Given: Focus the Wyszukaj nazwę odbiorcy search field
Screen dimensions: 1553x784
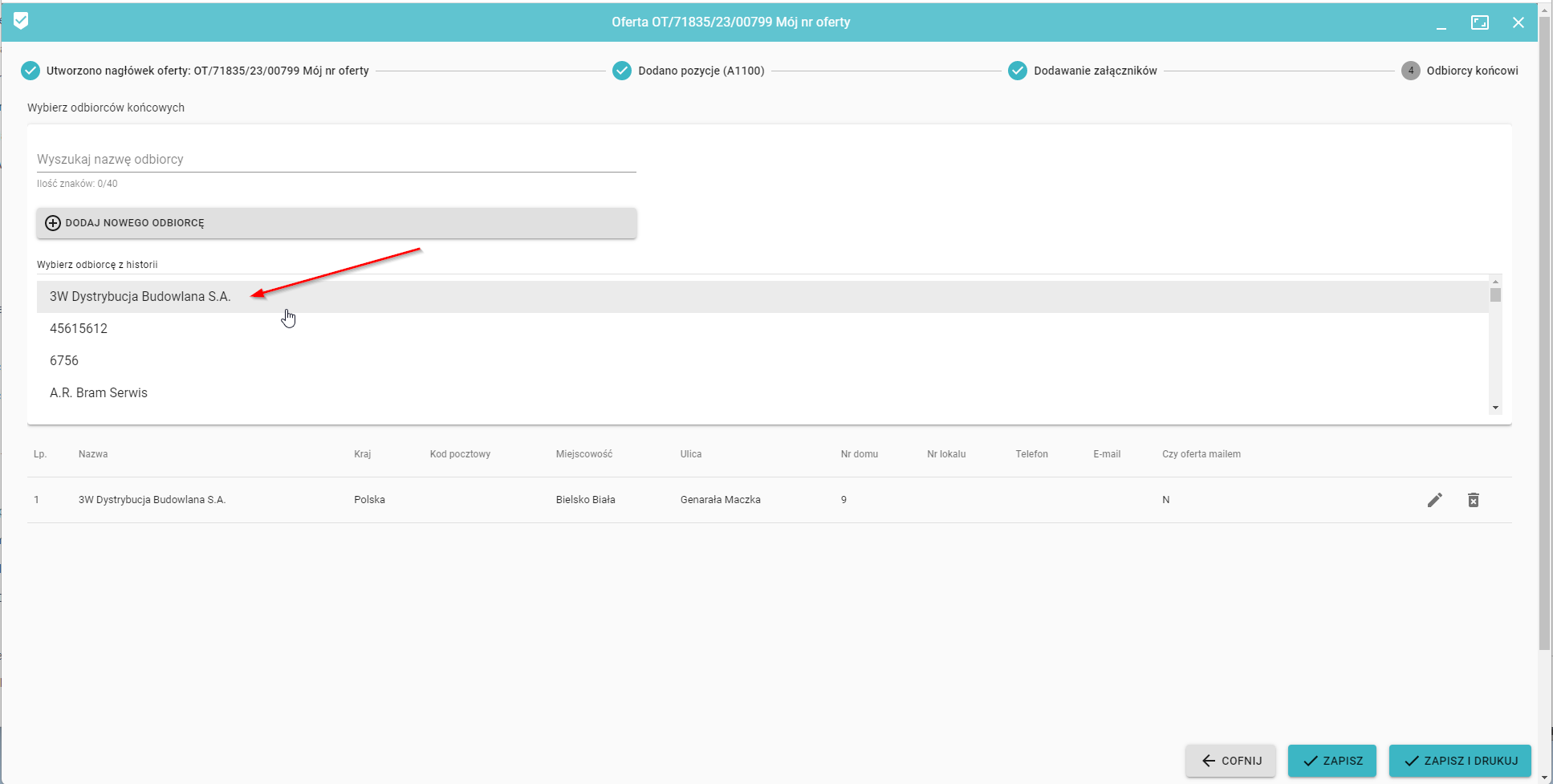Looking at the screenshot, I should click(336, 159).
